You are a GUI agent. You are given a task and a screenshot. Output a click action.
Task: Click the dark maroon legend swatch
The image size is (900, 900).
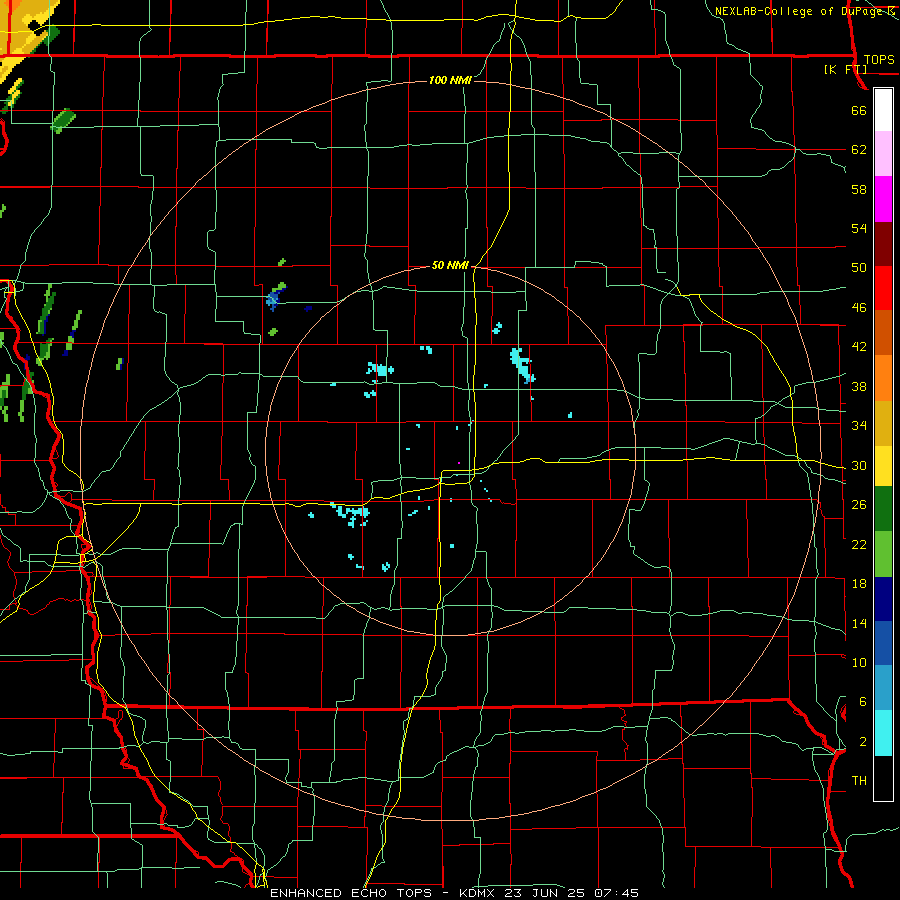coord(883,244)
